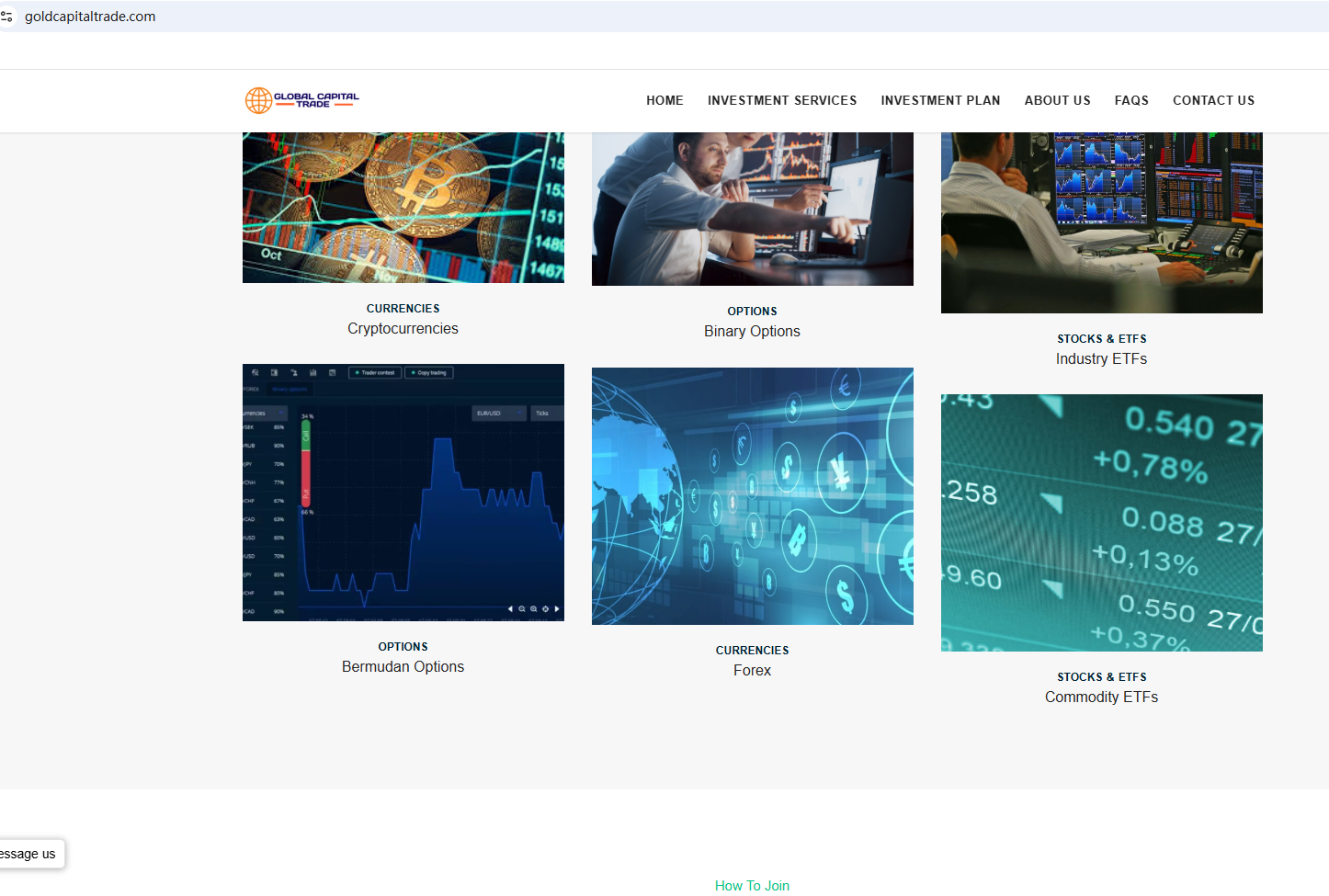Open the Bermudan Options chart image

pos(403,493)
